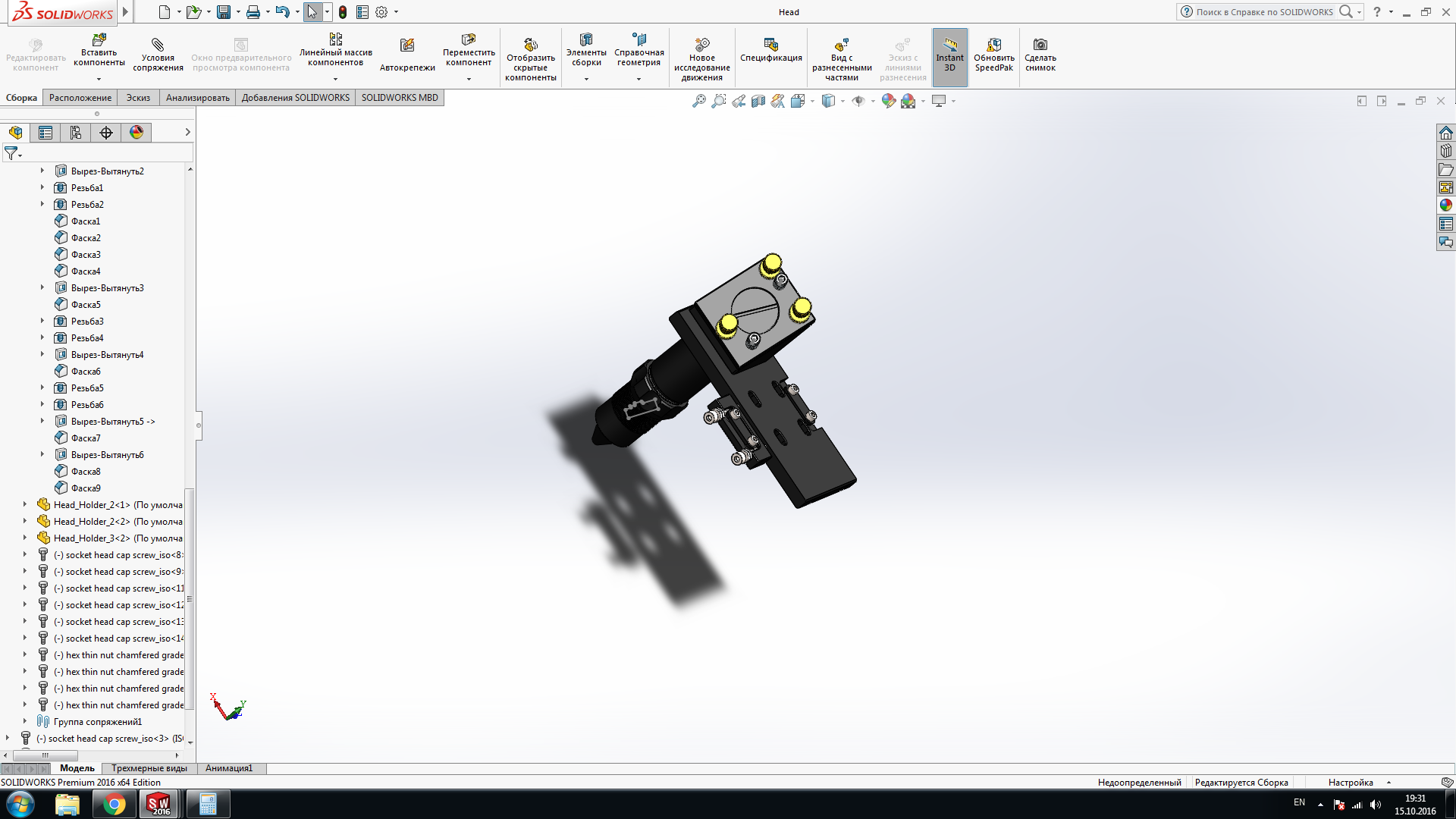Click the Insert Components (Вставить компоненты) icon

[x=99, y=40]
